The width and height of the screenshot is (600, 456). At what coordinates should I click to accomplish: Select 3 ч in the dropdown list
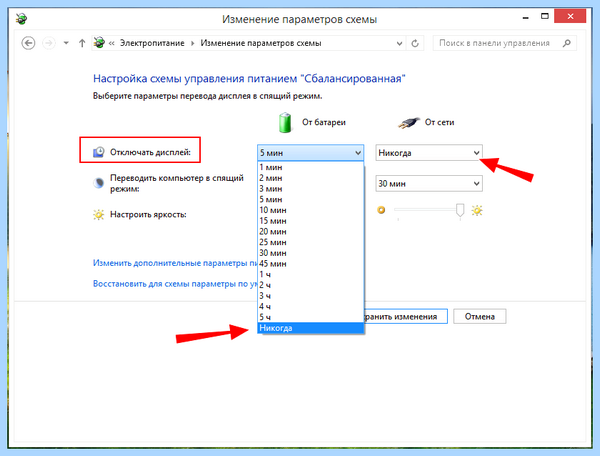click(x=310, y=296)
